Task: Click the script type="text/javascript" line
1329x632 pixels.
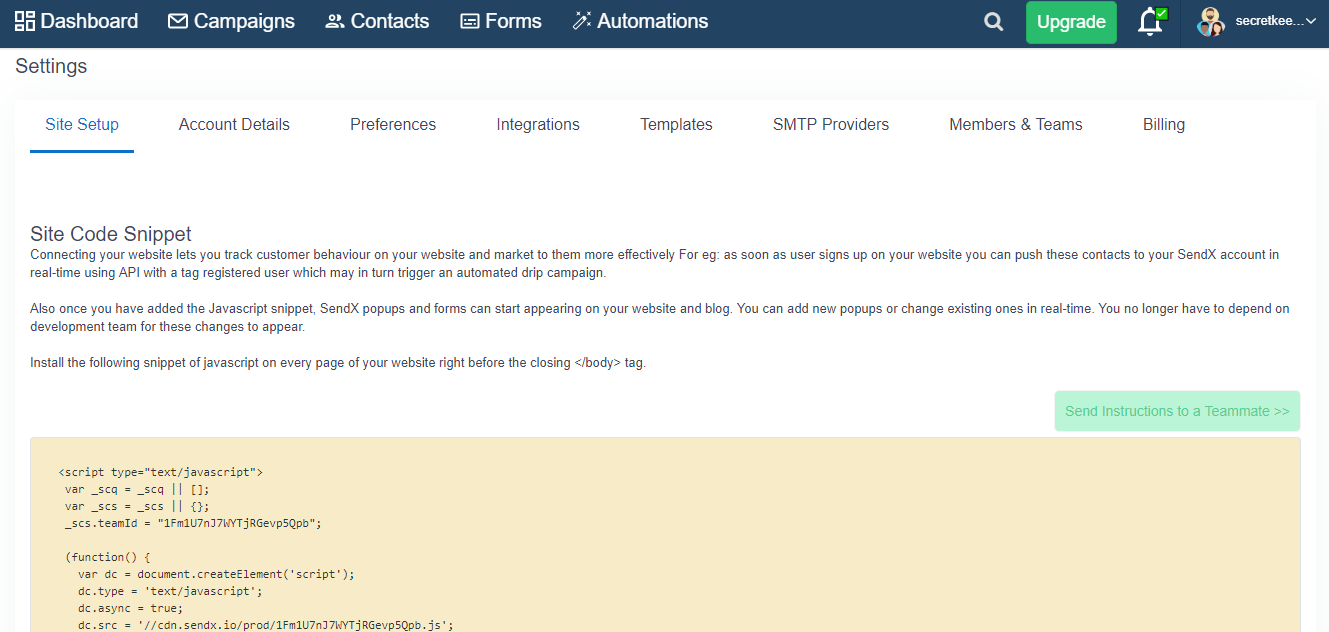Action: tap(161, 471)
